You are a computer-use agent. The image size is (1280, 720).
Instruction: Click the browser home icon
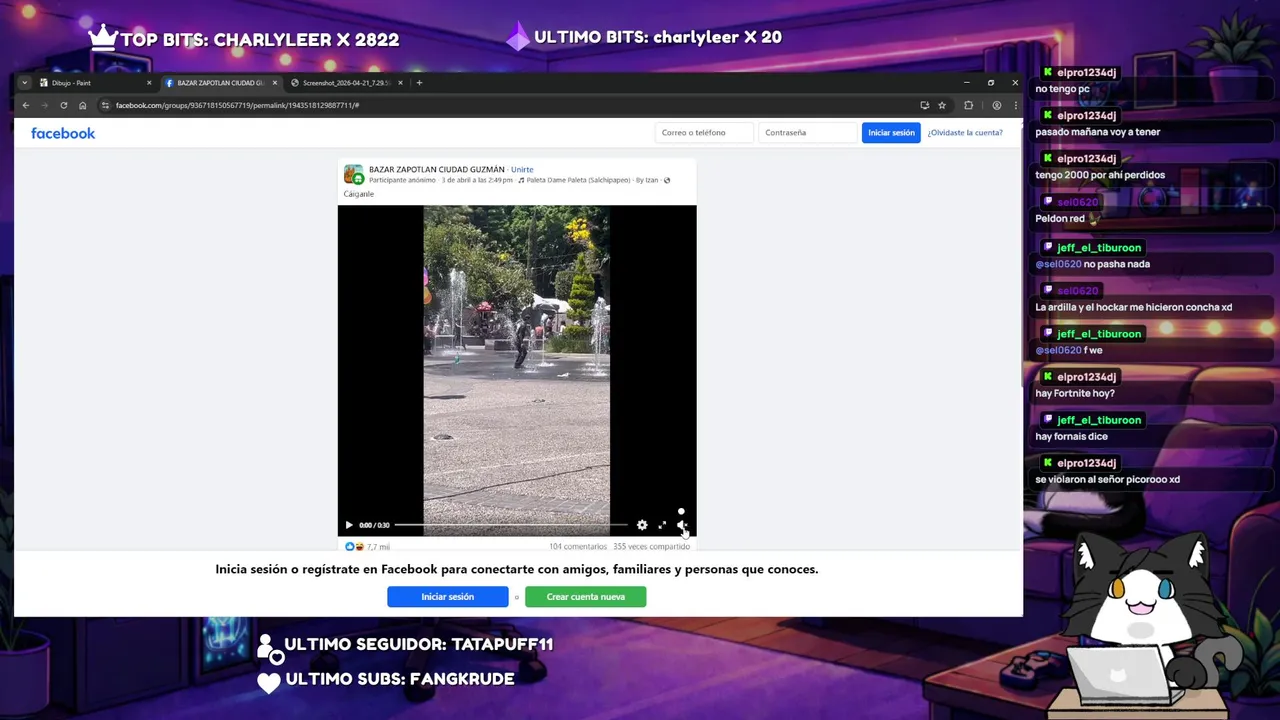coord(83,105)
